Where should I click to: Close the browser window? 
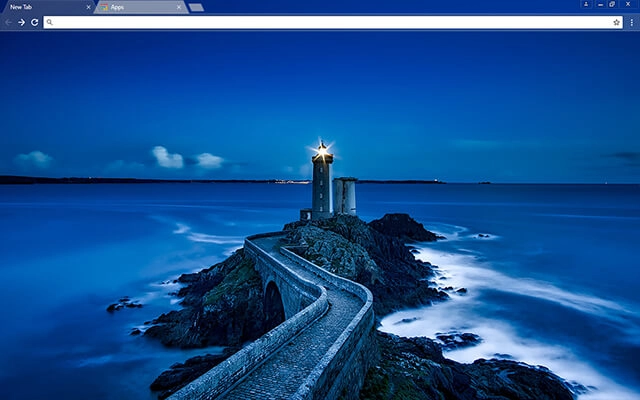tap(628, 4)
